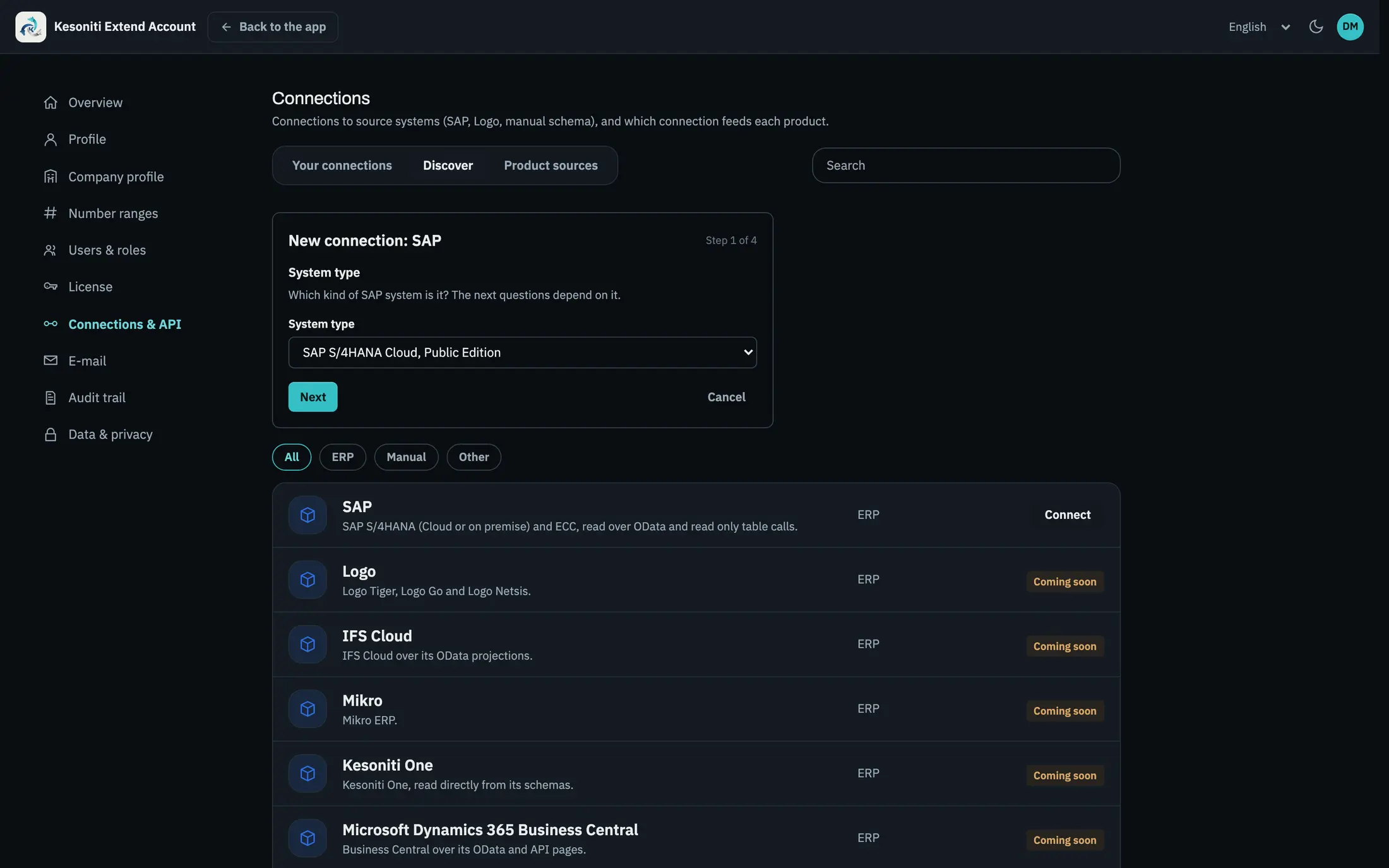Cancel the new SAP connection
The width and height of the screenshot is (1389, 868).
point(726,397)
